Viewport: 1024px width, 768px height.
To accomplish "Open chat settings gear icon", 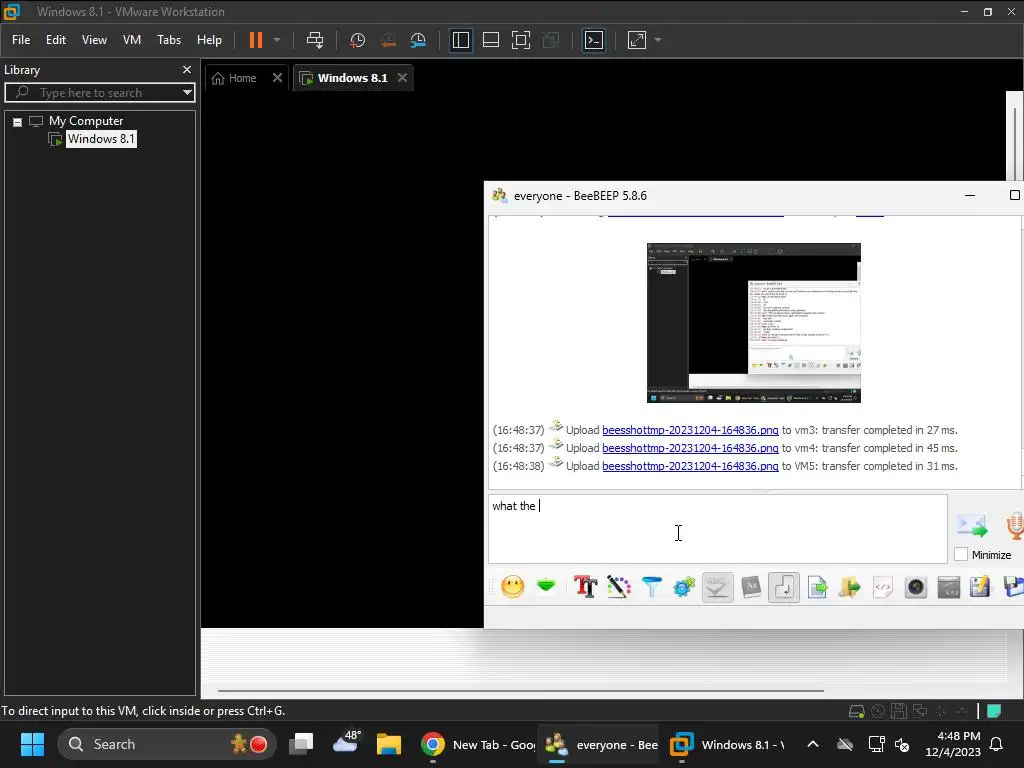I will [684, 586].
